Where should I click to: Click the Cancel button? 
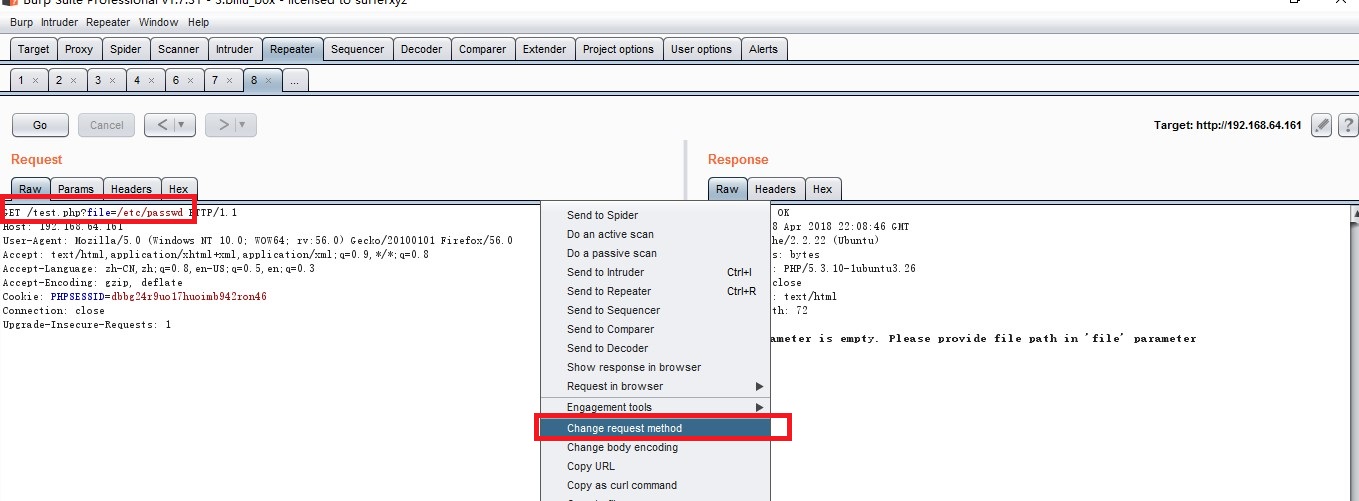pos(106,125)
